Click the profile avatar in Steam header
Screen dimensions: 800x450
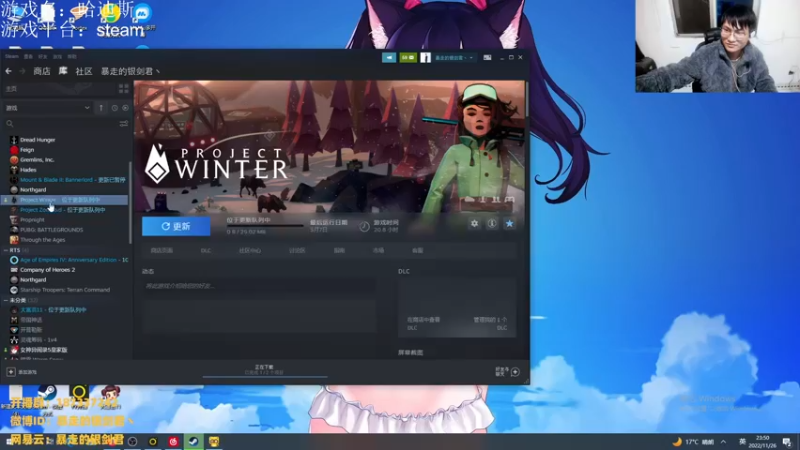tap(426, 58)
